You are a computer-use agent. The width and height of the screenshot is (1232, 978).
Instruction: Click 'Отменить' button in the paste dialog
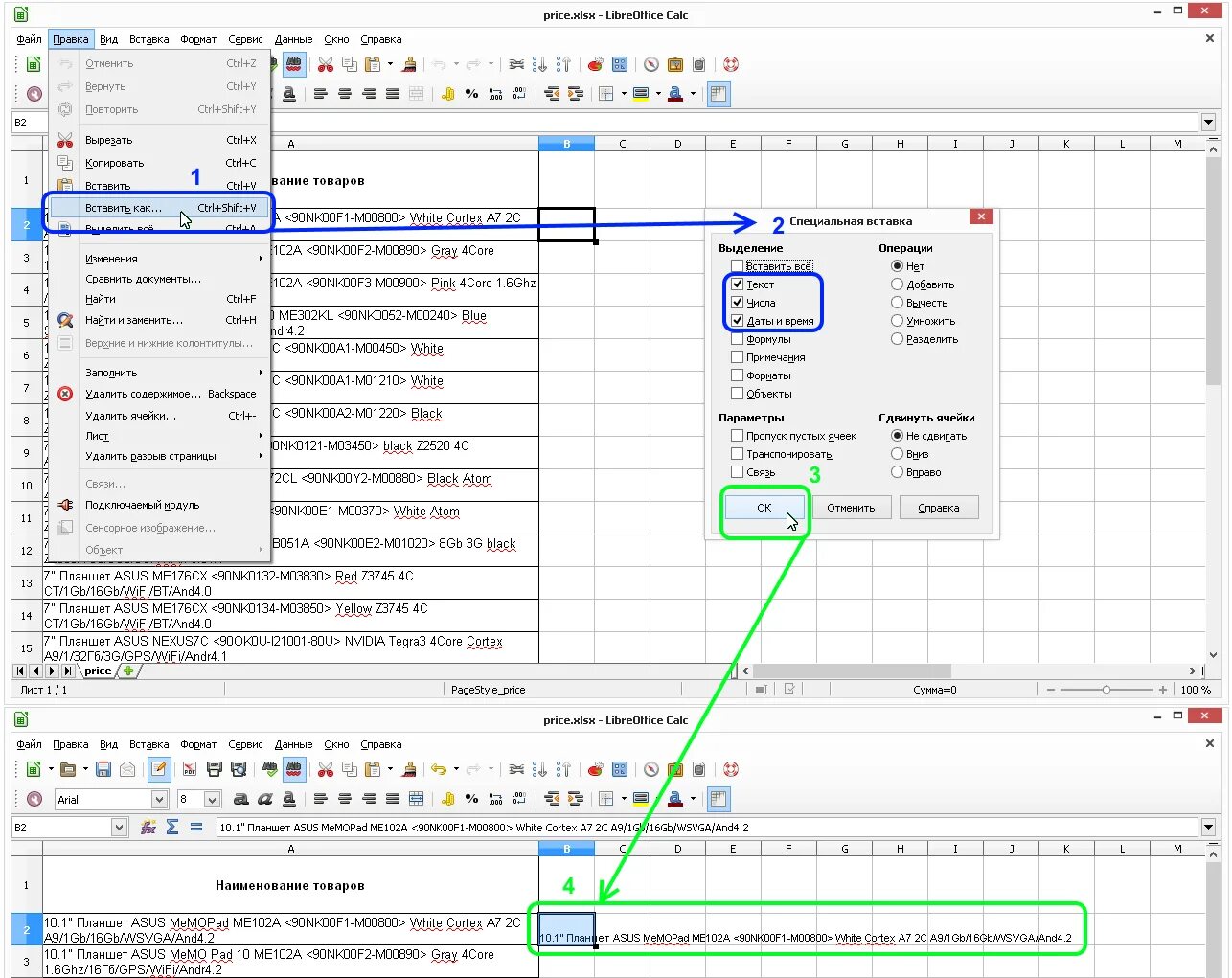[x=851, y=508]
